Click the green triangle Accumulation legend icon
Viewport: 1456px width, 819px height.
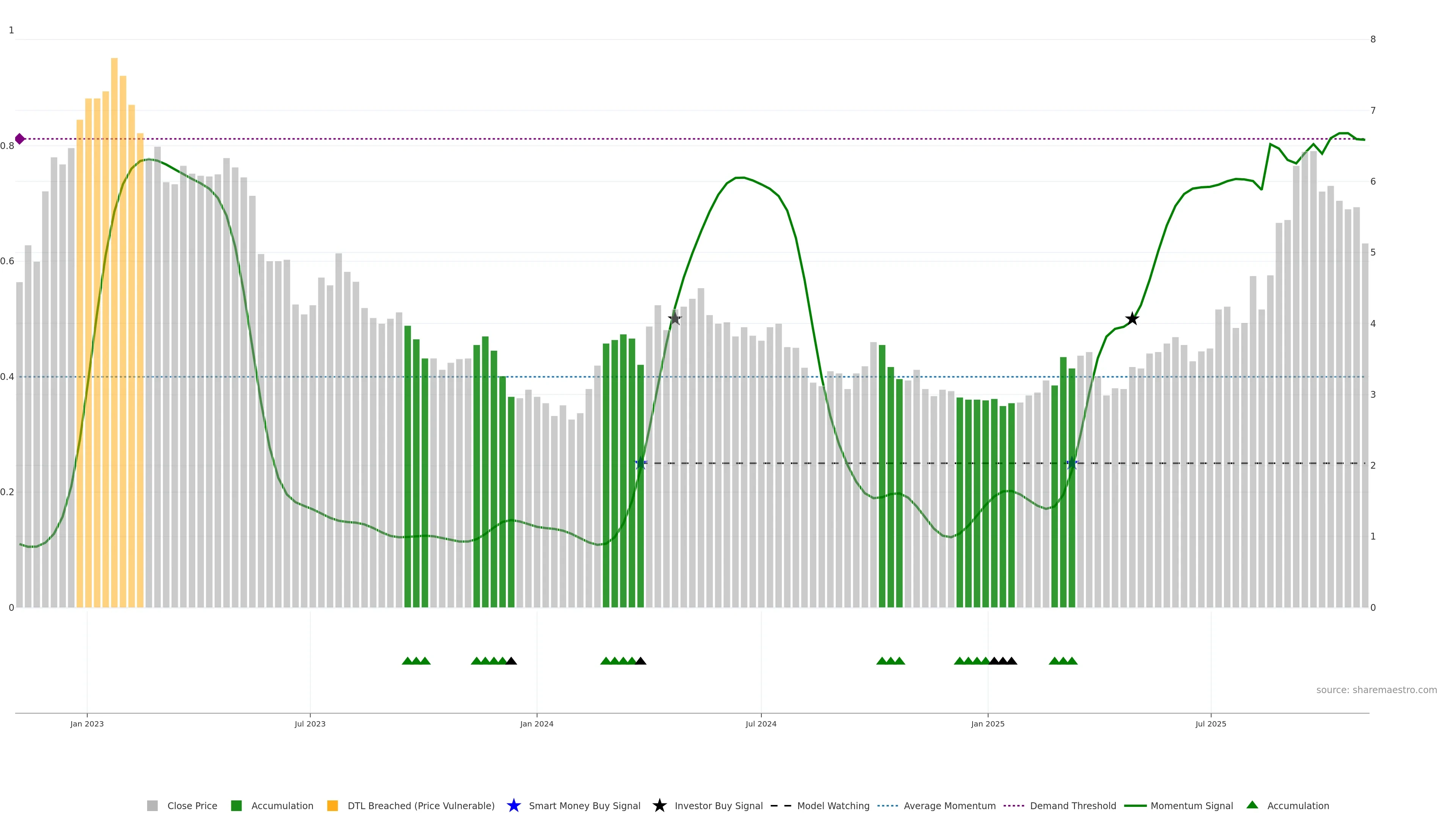(x=1252, y=805)
